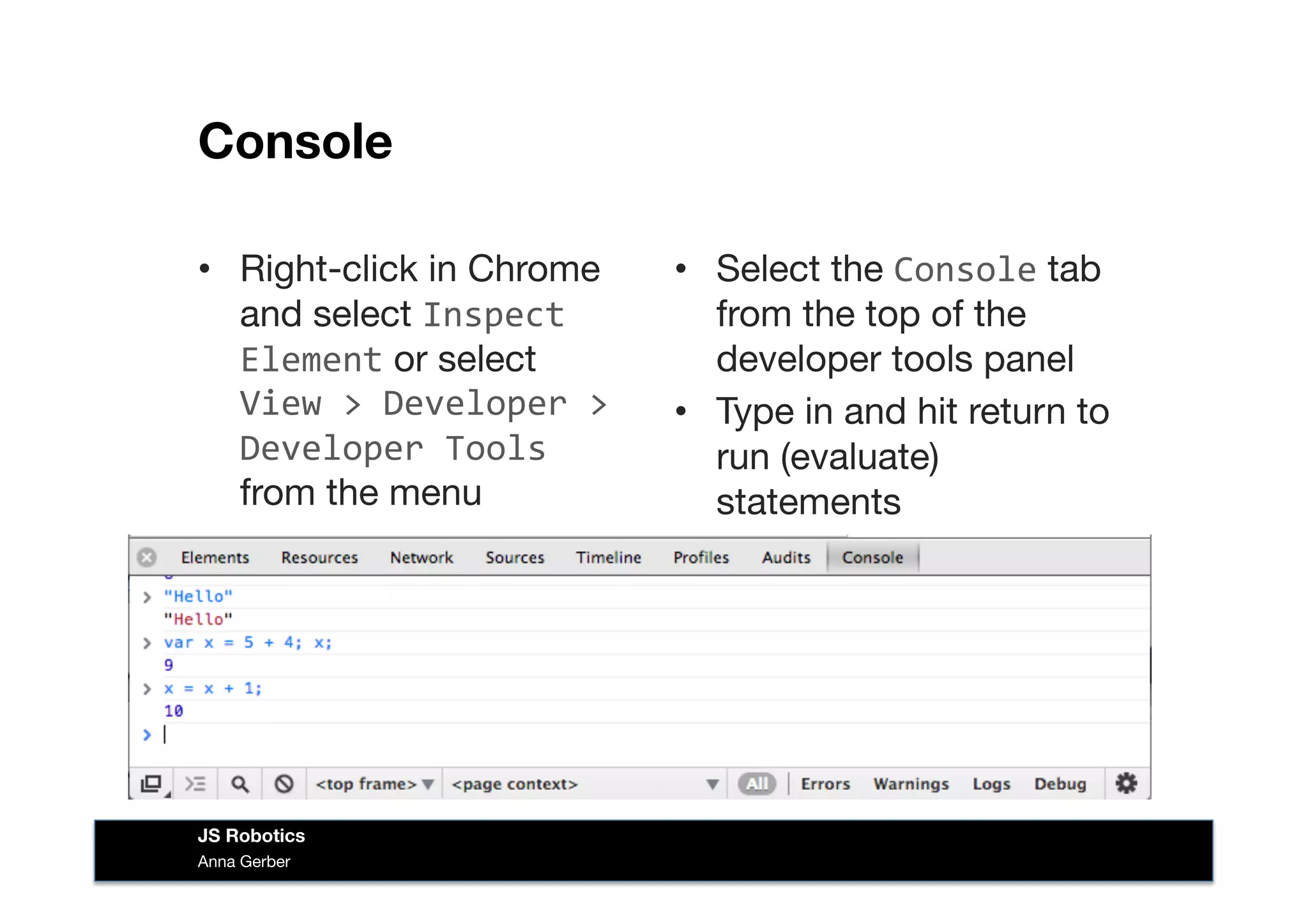
Task: Show only Debug messages
Action: [1060, 784]
